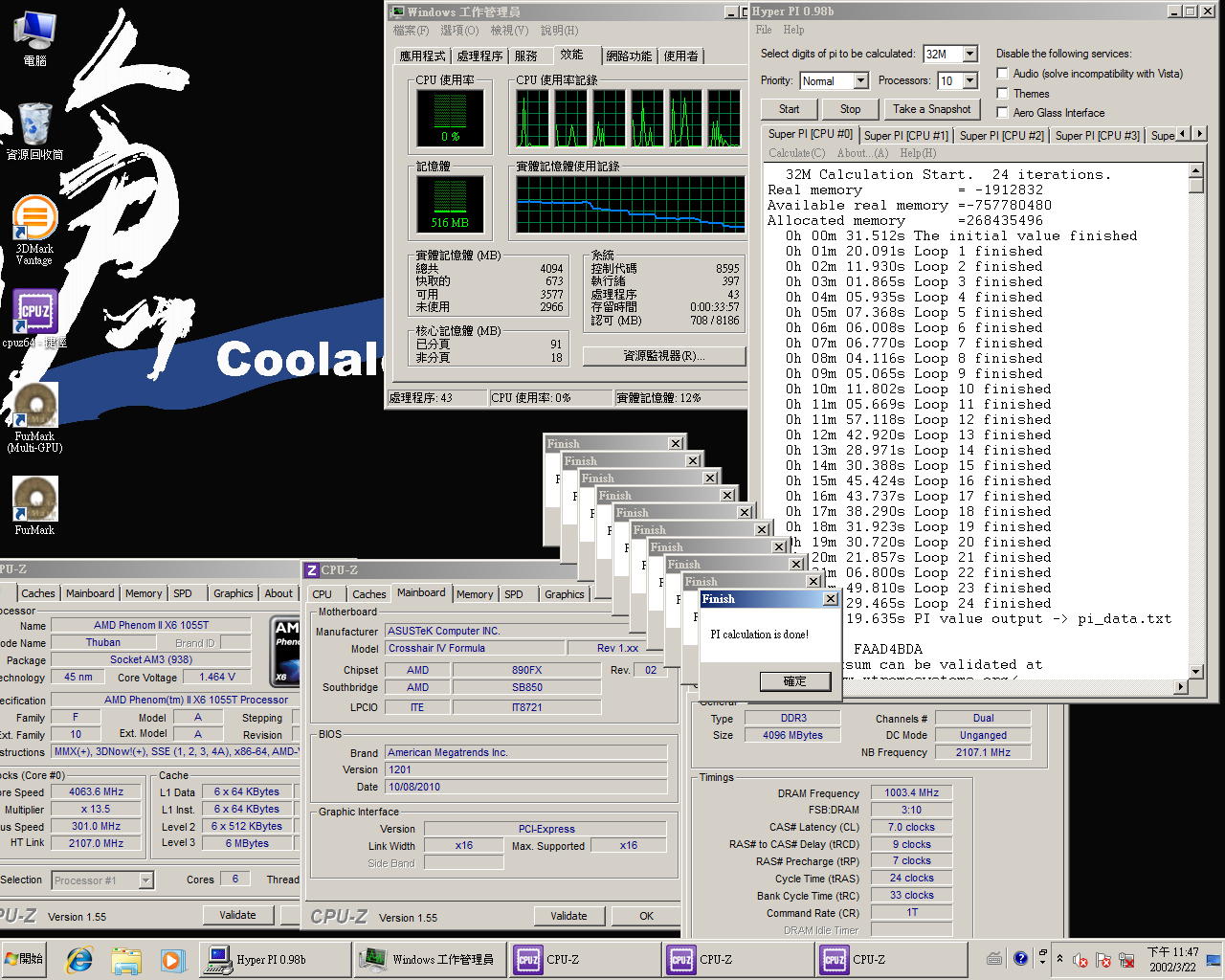Open Resource Monitor from Task Manager
Screen dimensions: 1225x980
[663, 356]
